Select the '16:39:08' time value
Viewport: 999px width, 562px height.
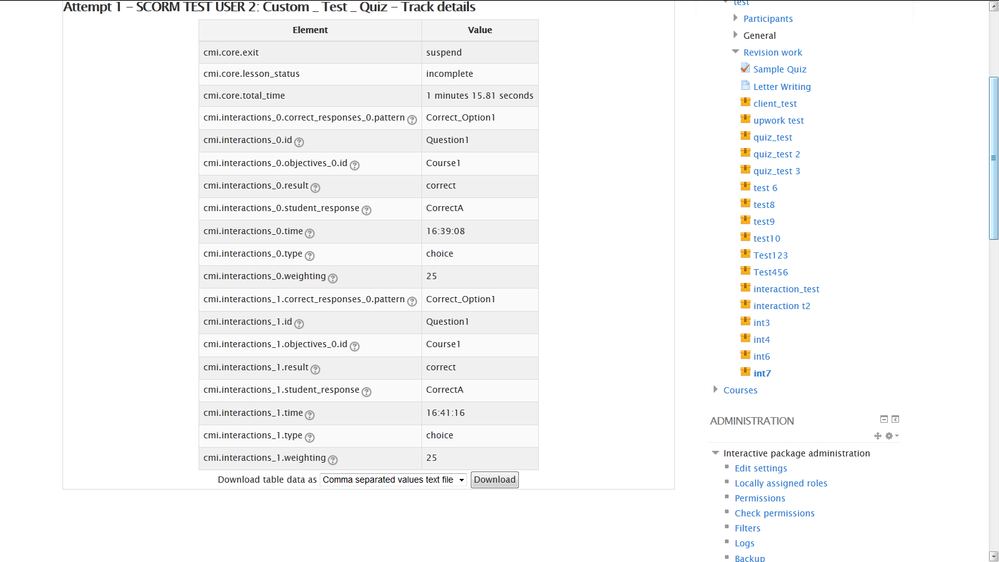445,231
